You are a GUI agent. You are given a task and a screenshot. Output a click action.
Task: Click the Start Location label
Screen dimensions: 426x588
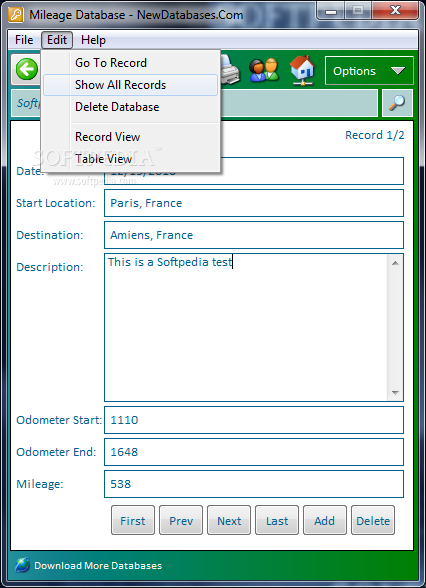56,203
